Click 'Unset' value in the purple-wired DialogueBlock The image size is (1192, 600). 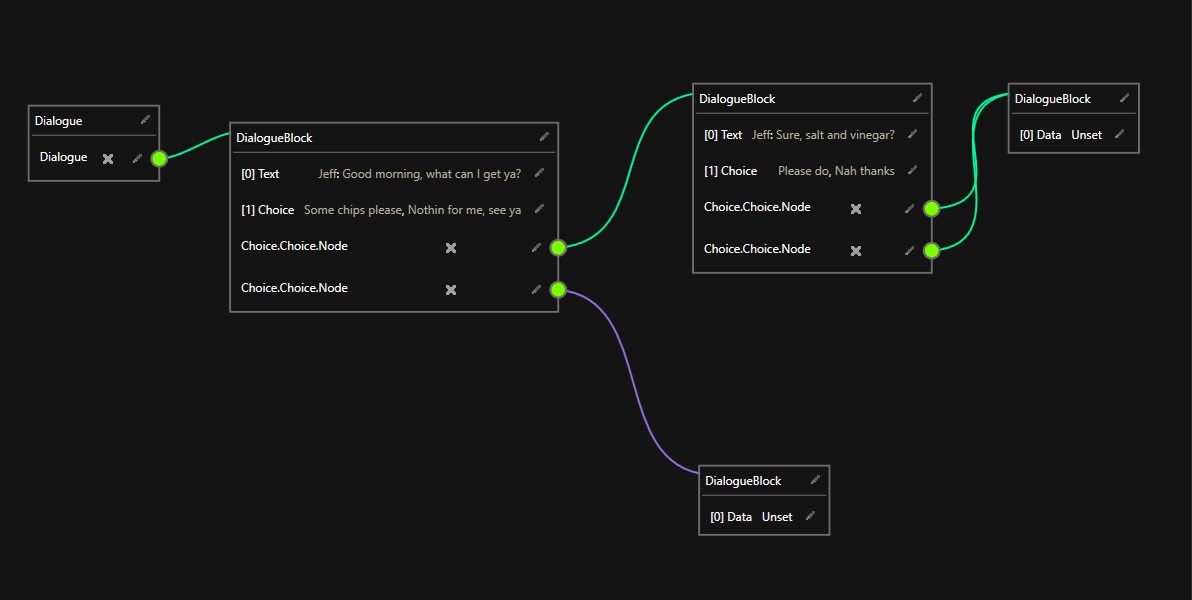pos(777,517)
